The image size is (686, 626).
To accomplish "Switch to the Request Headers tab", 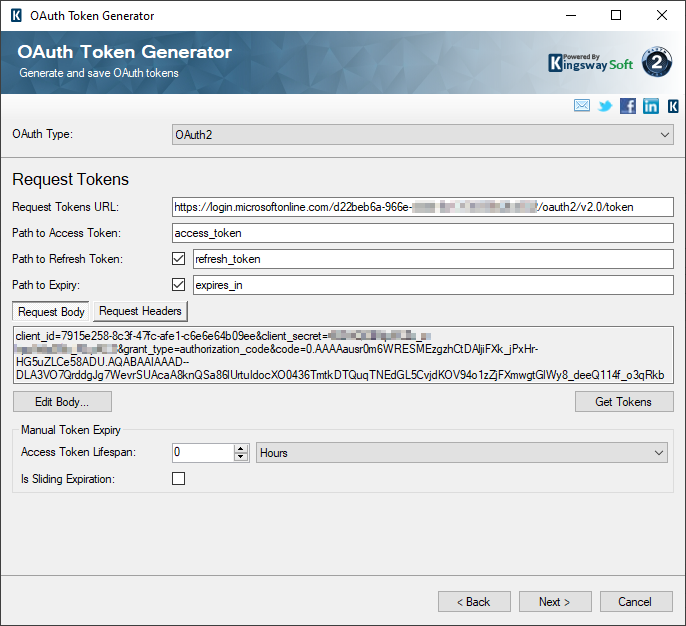I will pyautogui.click(x=140, y=311).
